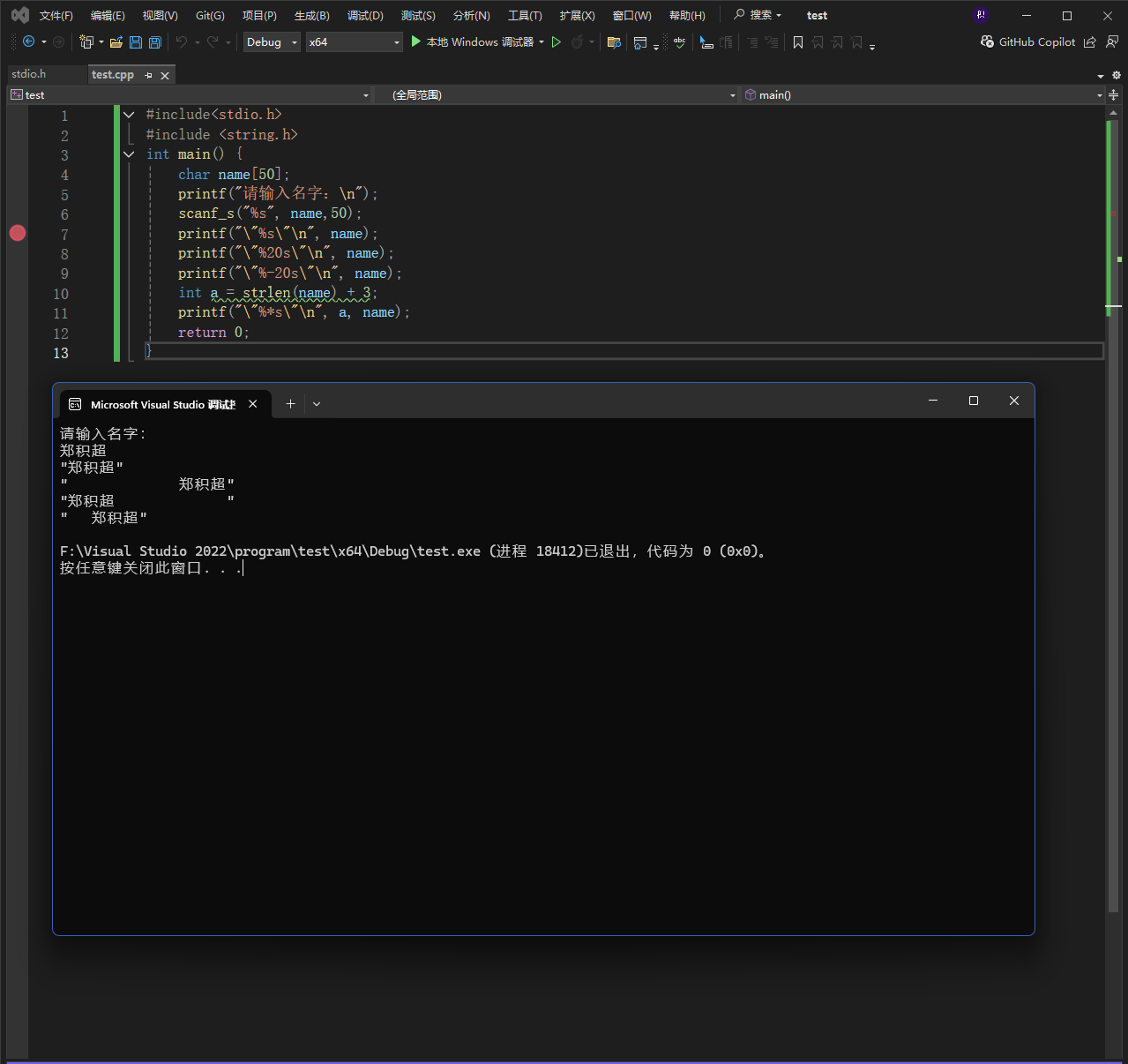This screenshot has width=1128, height=1064.
Task: Open the x64 platform dropdown
Action: [x=354, y=41]
